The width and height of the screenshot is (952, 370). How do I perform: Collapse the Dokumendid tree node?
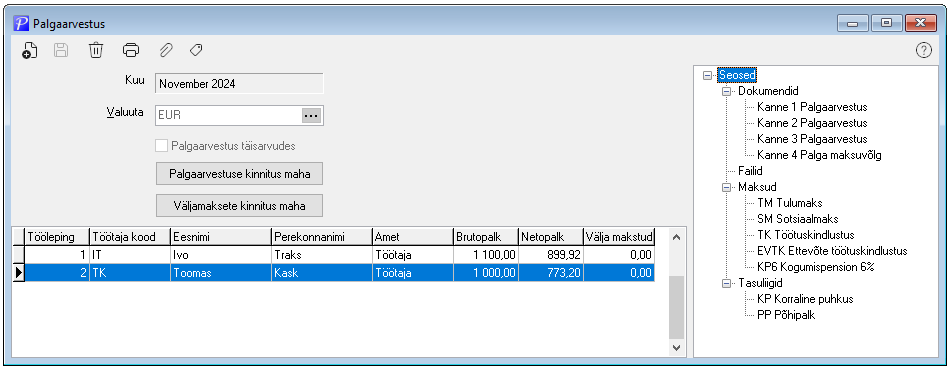pos(726,91)
